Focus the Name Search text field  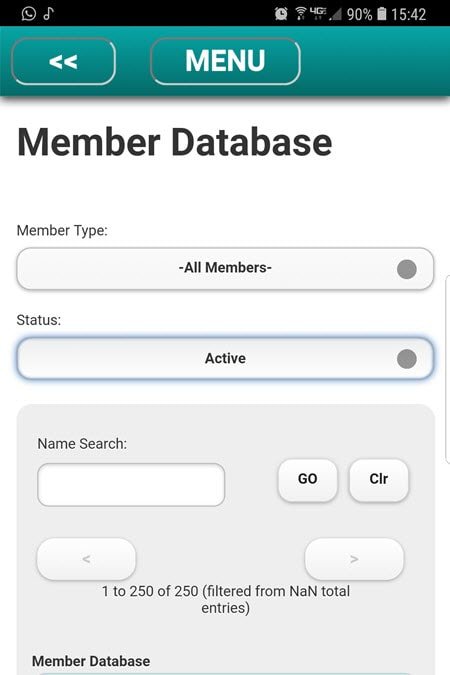(131, 485)
